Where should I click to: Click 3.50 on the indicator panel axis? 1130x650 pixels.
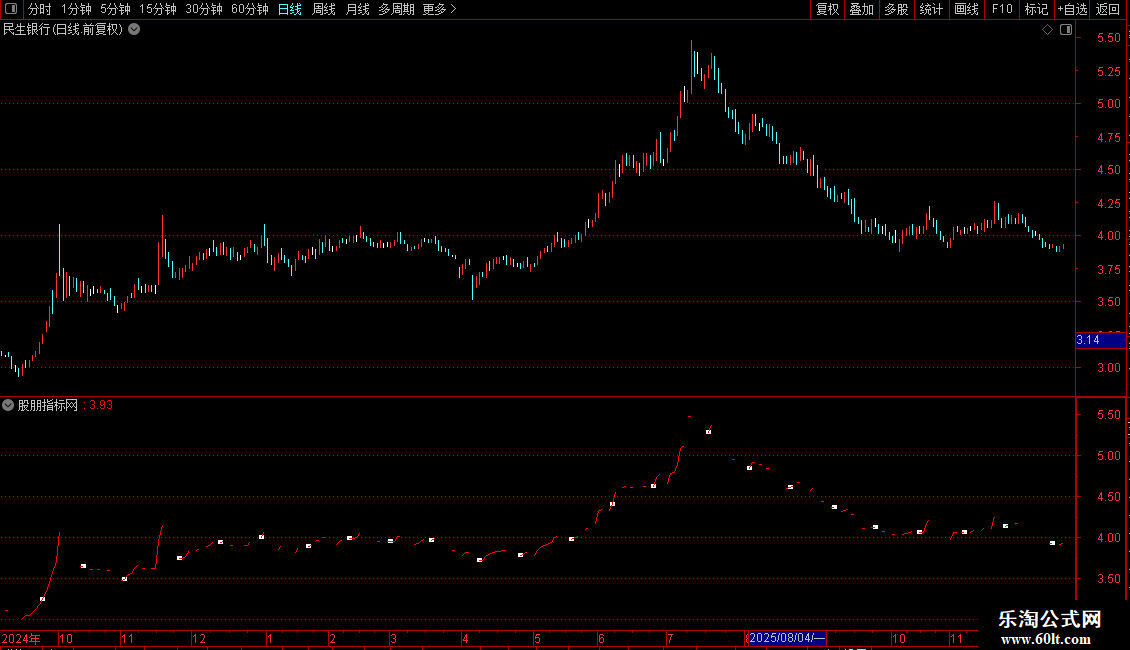(1108, 579)
